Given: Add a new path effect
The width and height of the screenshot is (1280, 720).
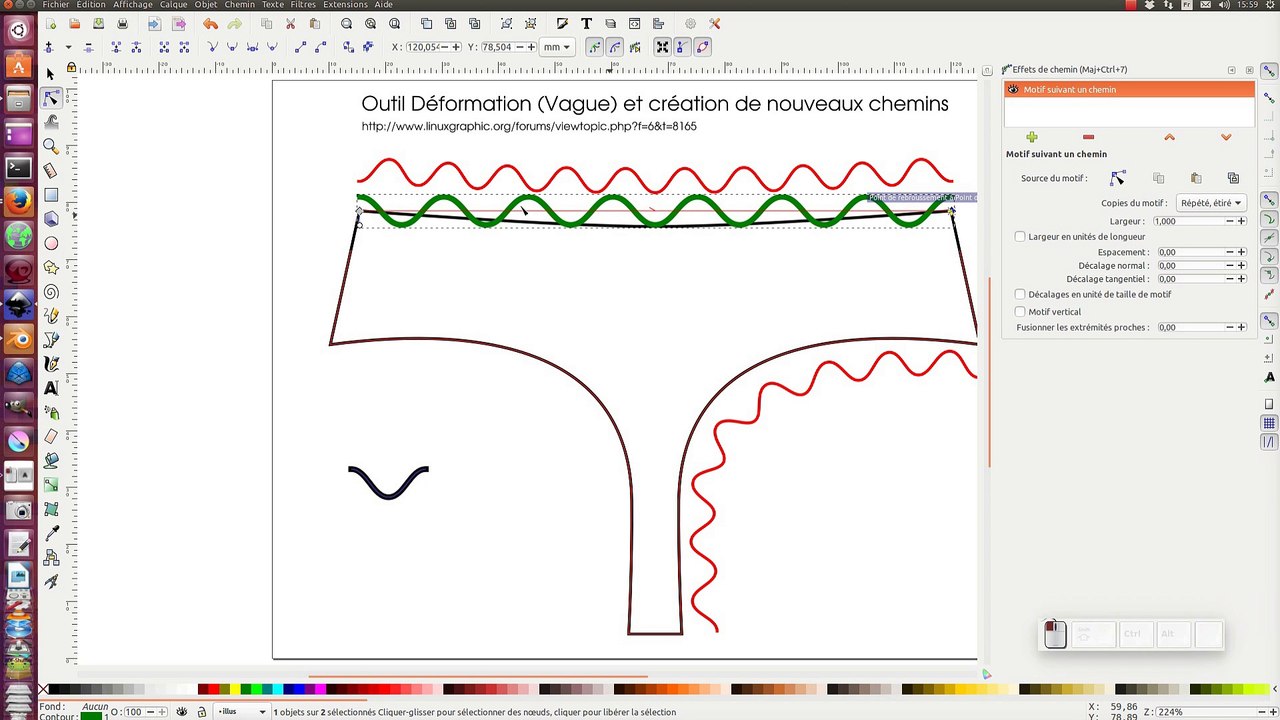Looking at the screenshot, I should [x=1032, y=137].
